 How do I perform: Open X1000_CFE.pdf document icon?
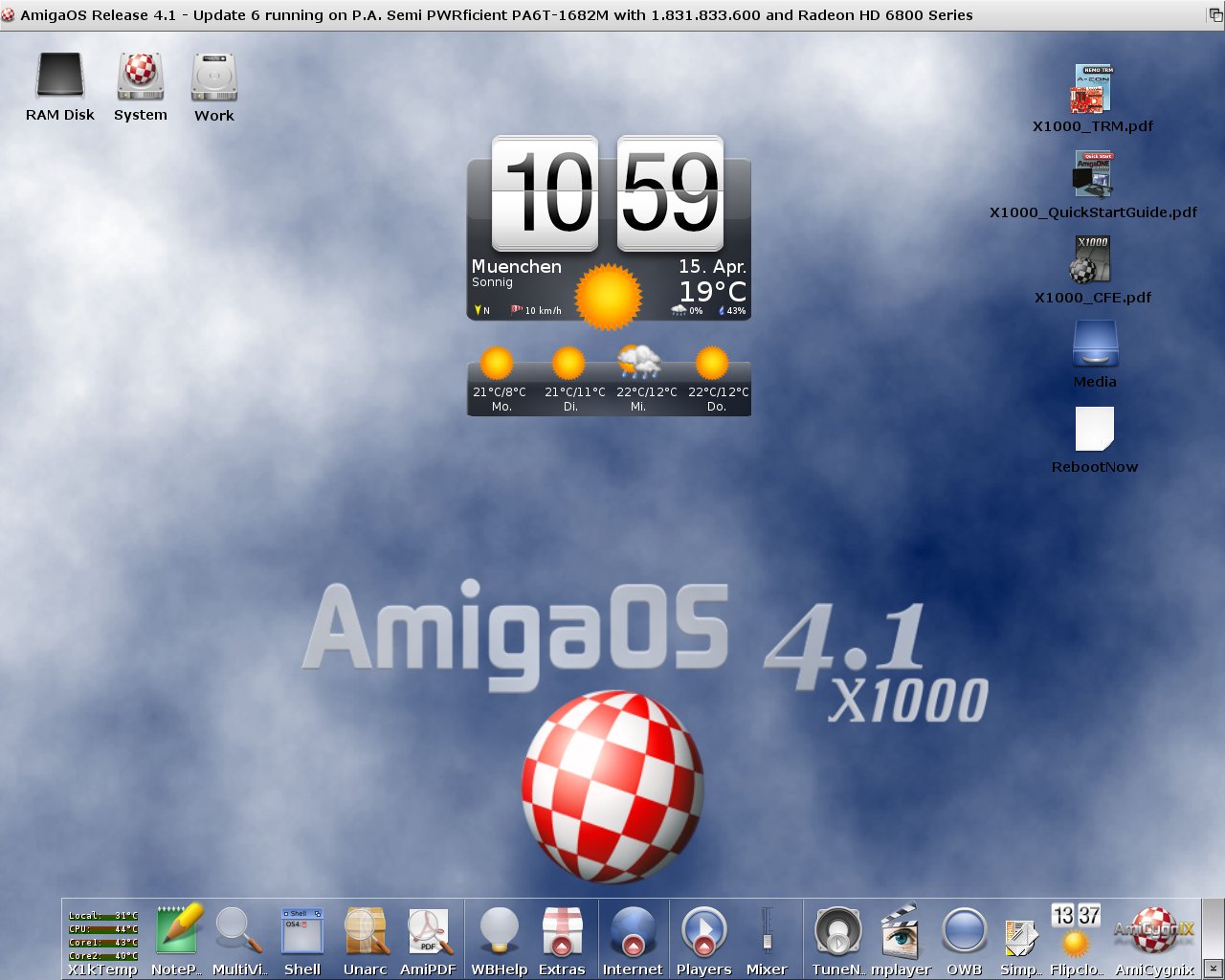coord(1093,259)
